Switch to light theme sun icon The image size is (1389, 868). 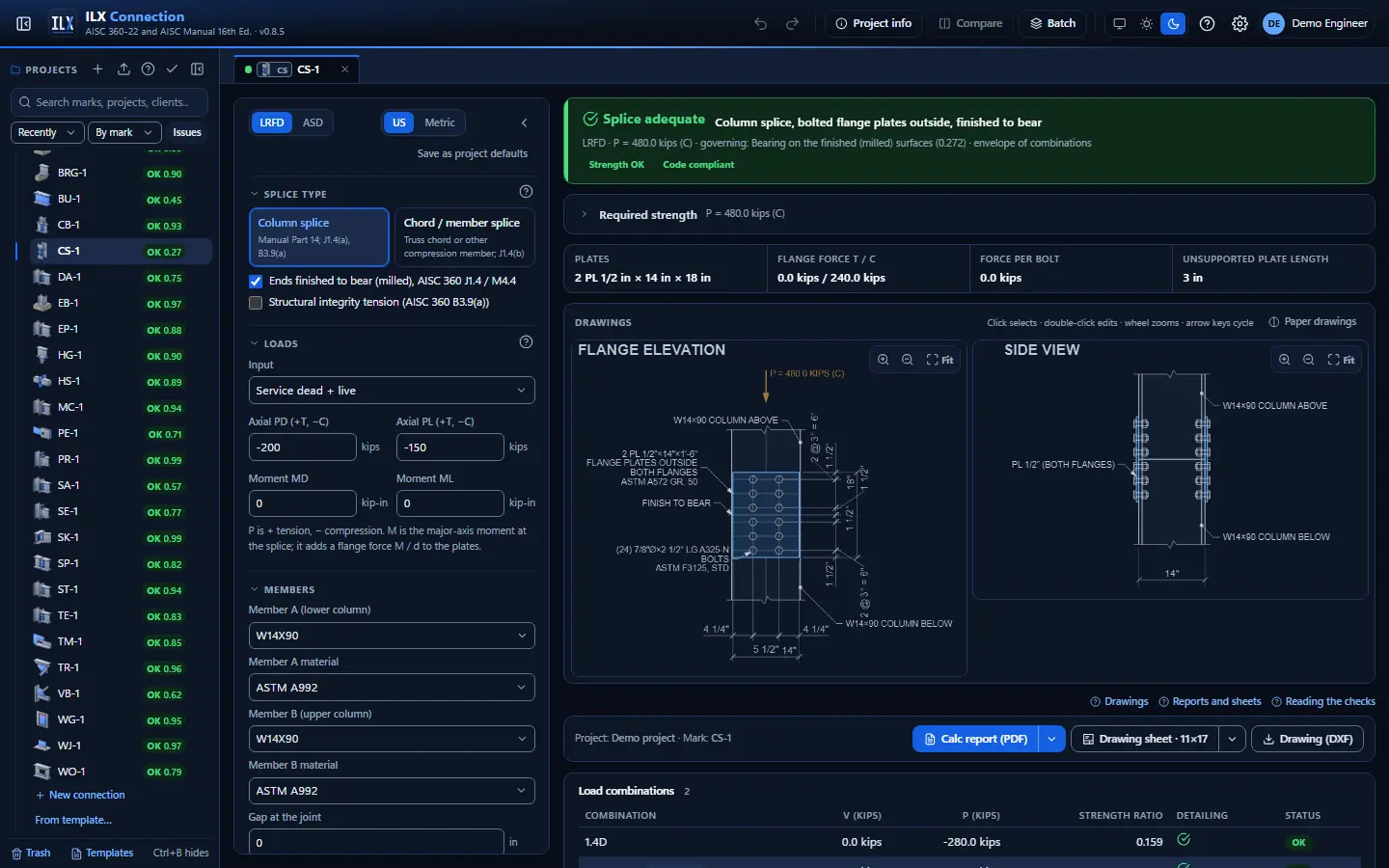pyautogui.click(x=1146, y=23)
